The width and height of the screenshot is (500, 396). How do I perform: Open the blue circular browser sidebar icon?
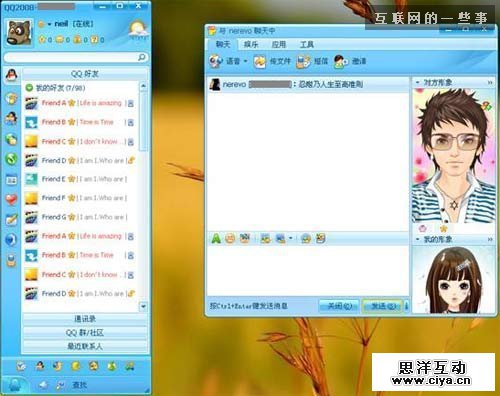click(12, 240)
